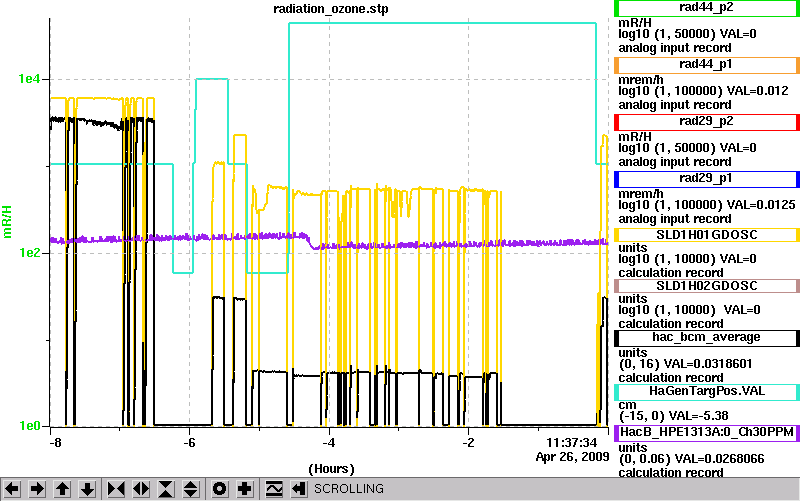The width and height of the screenshot is (800, 501).
Task: Click the 1e0 y-axis label
Action: 29,425
